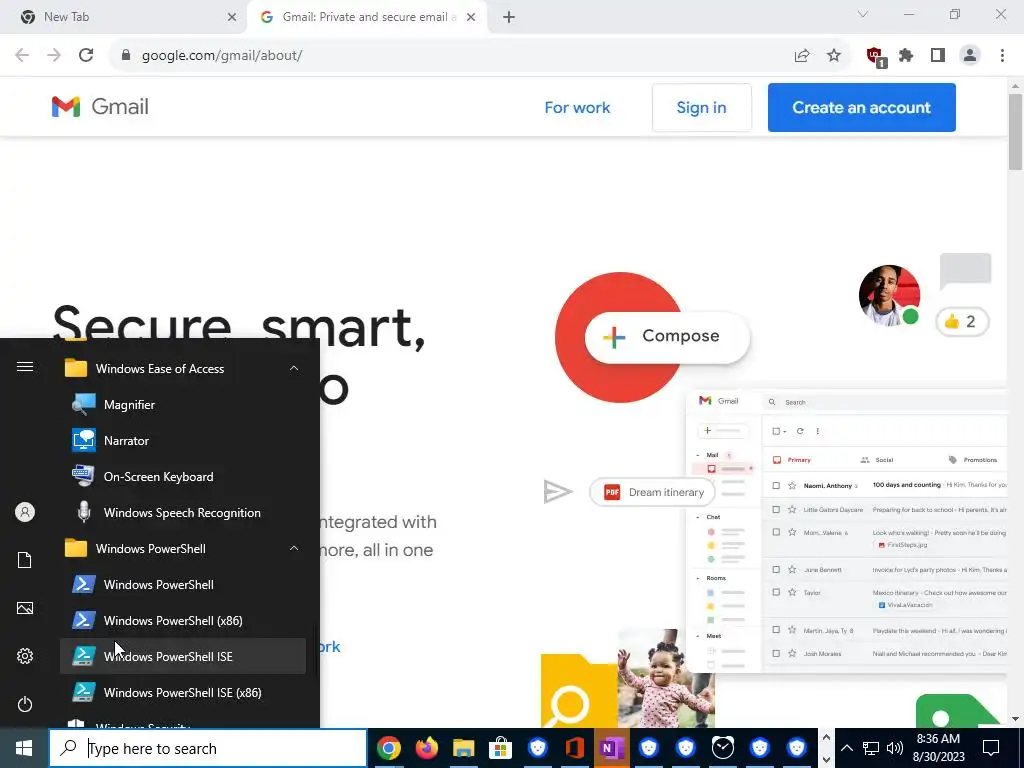Open Chrome three-dot menu

(x=1002, y=56)
